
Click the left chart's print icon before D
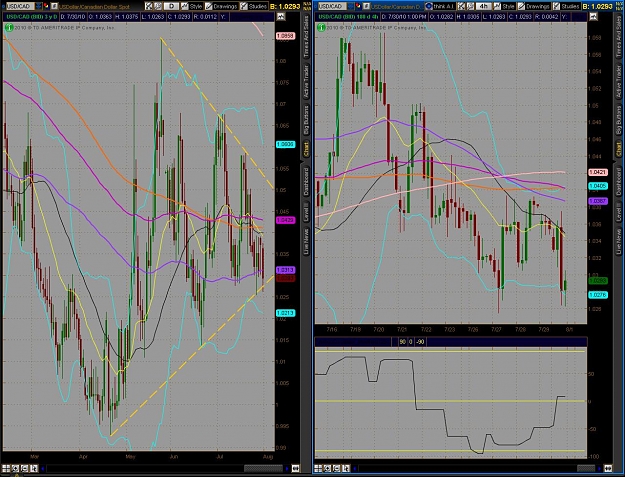[x=158, y=6]
